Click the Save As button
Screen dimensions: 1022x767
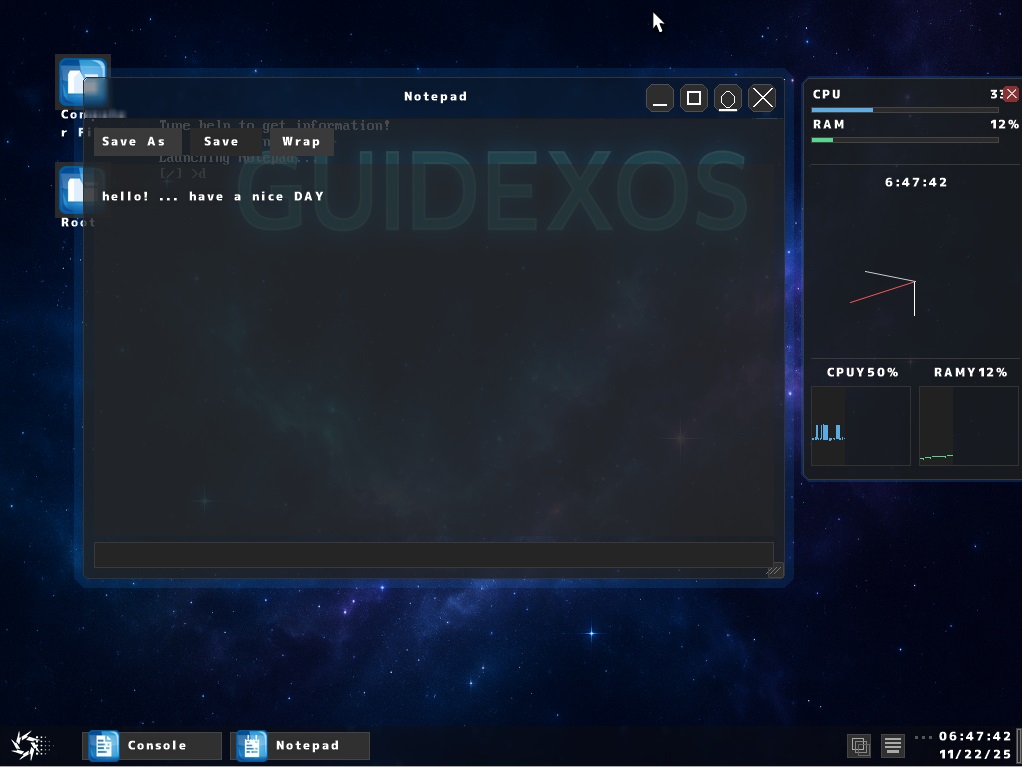(136, 141)
